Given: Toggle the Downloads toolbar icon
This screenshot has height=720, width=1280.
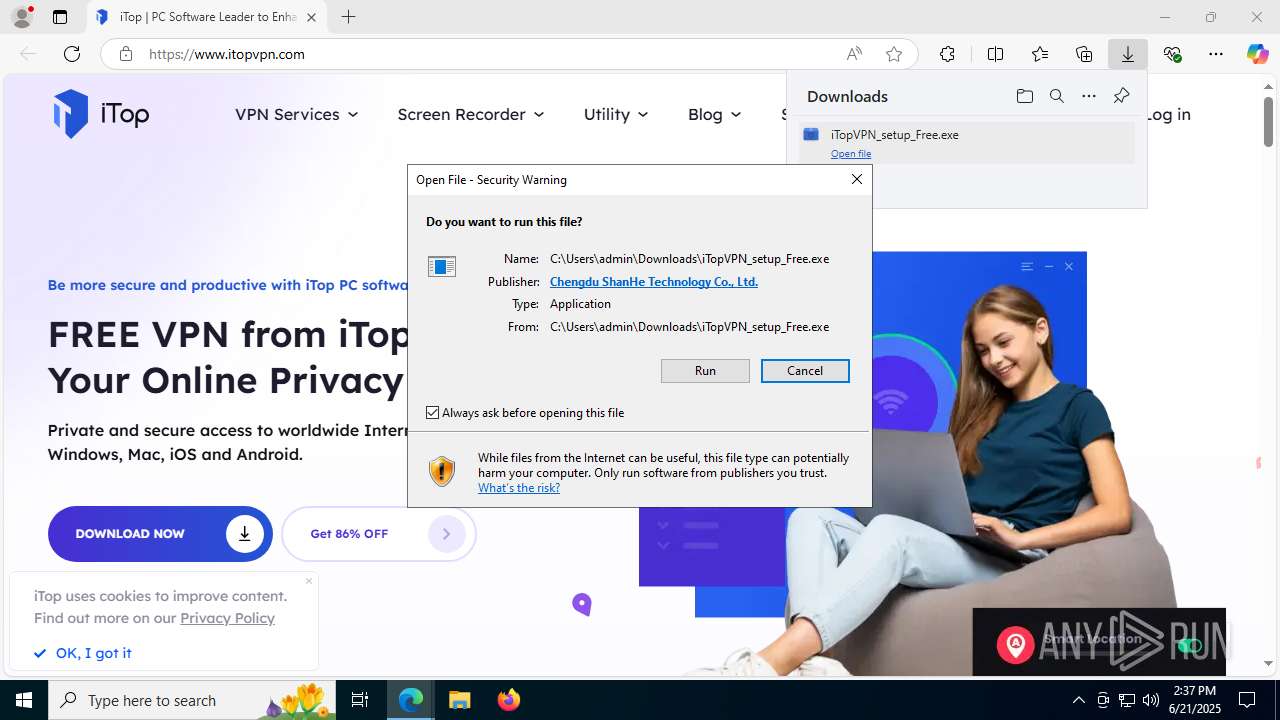Looking at the screenshot, I should click(1127, 54).
